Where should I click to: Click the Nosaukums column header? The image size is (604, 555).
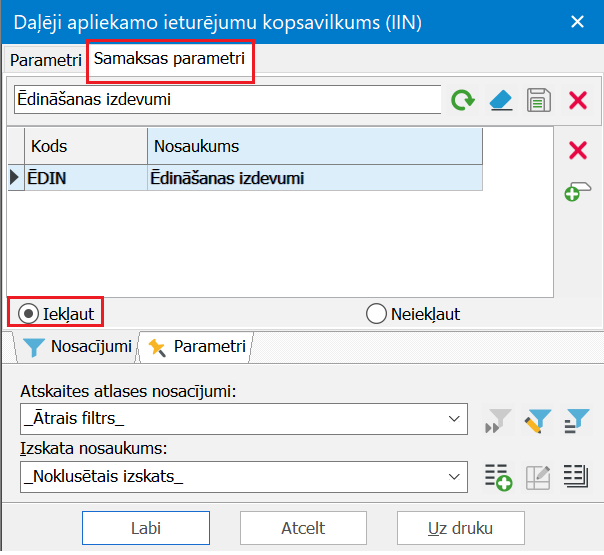(315, 146)
